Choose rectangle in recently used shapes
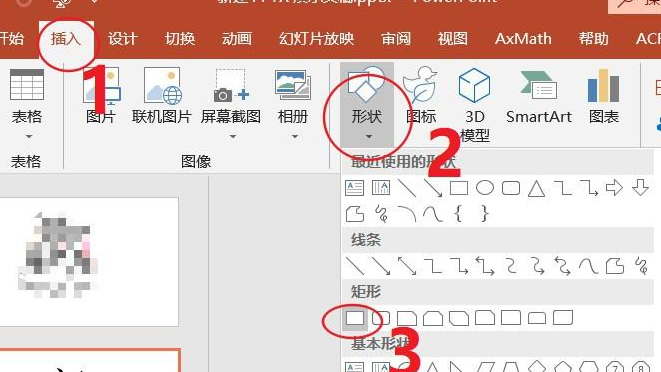This screenshot has width=661, height=372. click(x=459, y=188)
